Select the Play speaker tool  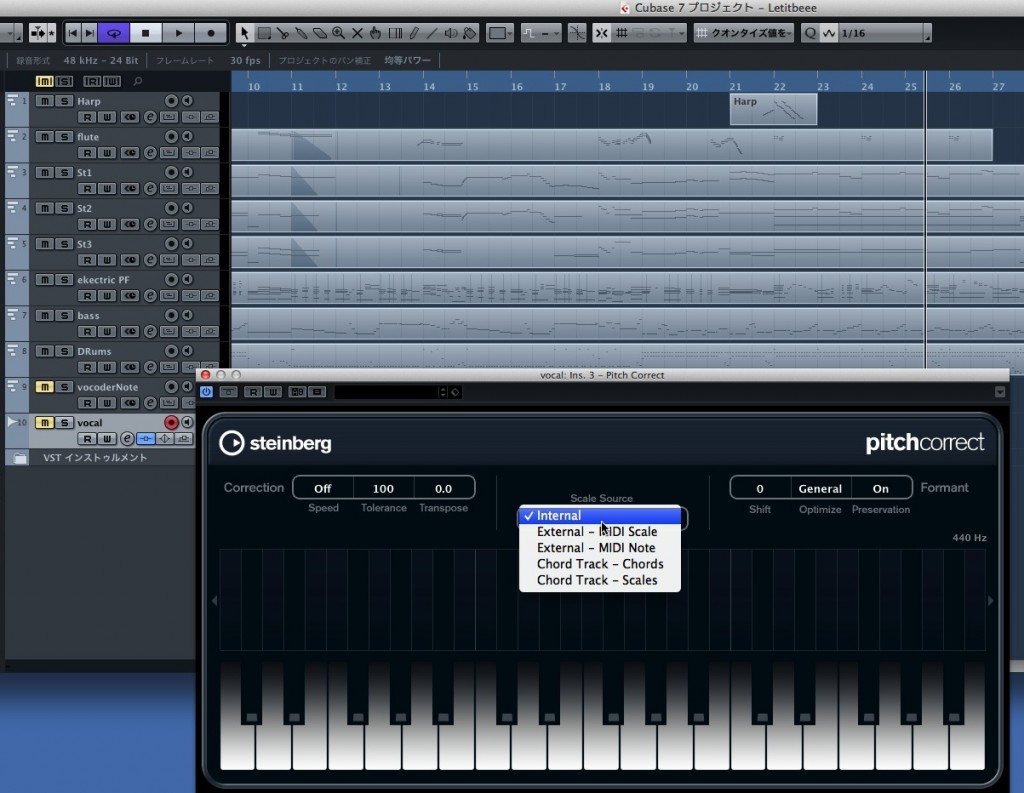(x=451, y=33)
